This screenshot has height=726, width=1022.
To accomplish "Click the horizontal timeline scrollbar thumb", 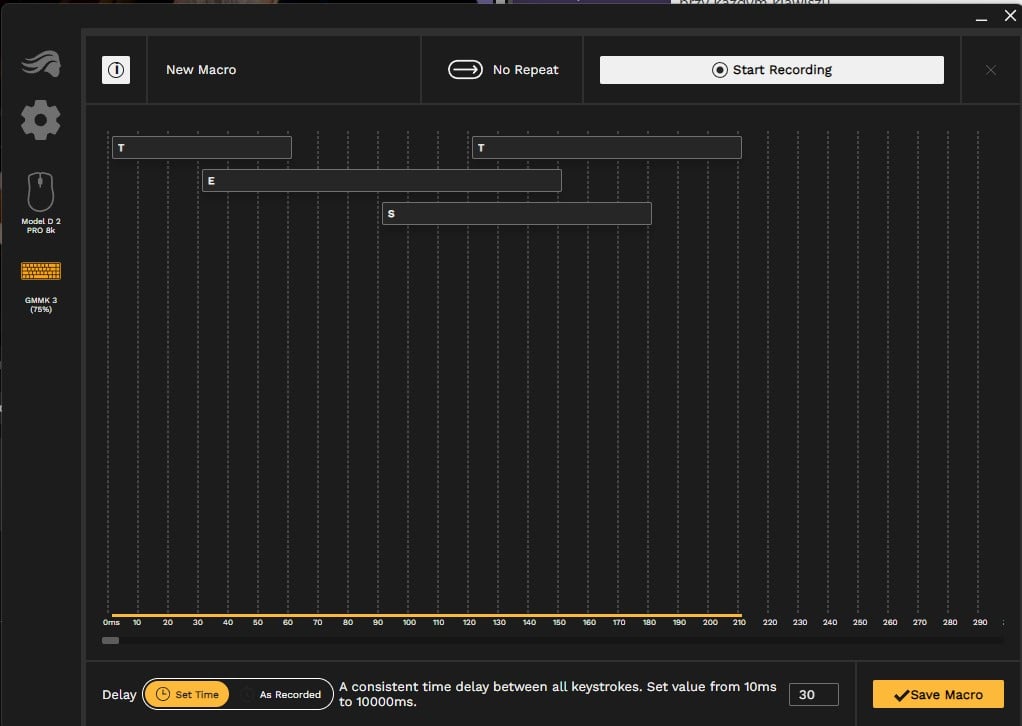I will tap(110, 641).
